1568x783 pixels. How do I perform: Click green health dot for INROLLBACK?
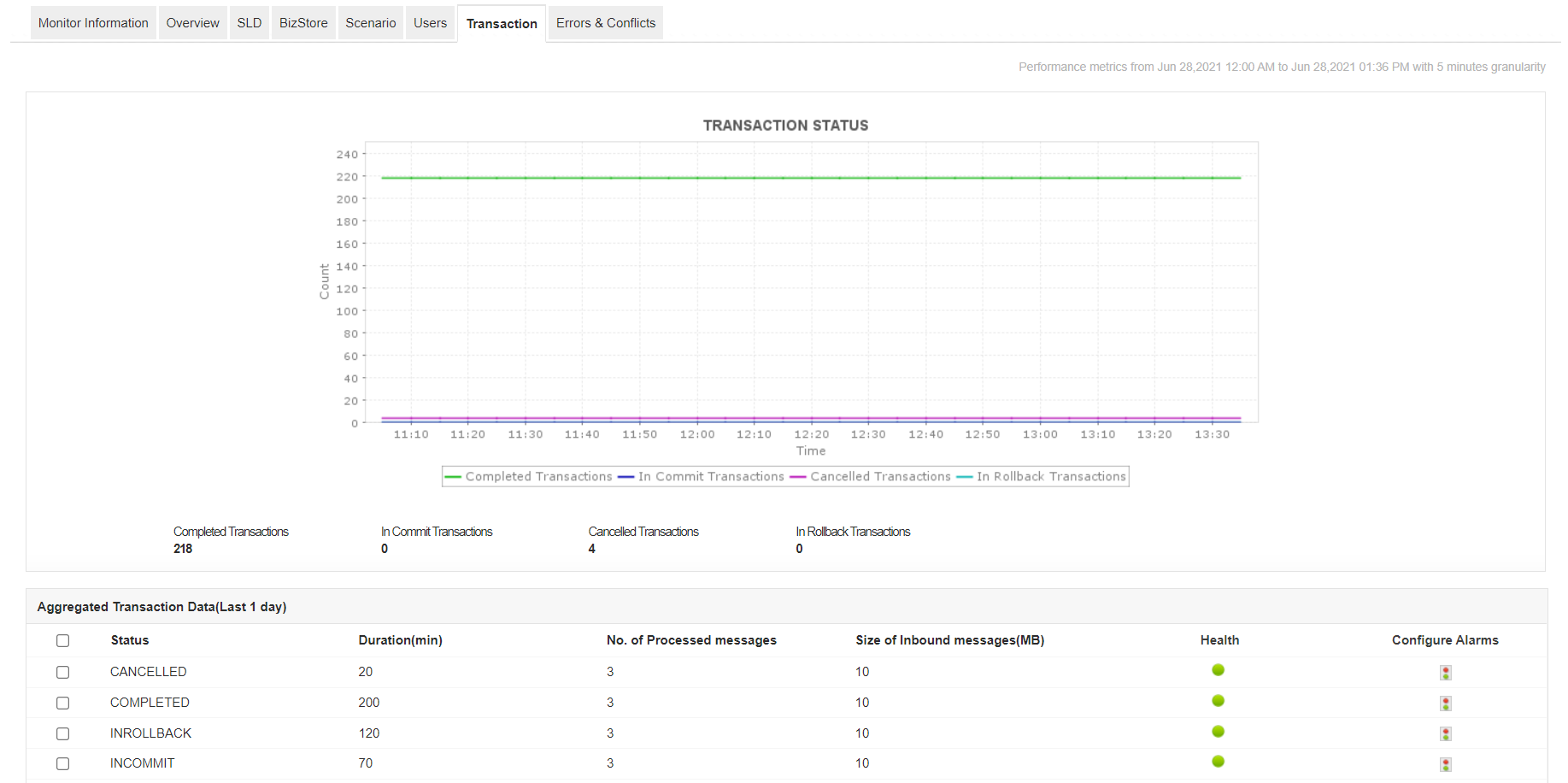click(x=1218, y=732)
